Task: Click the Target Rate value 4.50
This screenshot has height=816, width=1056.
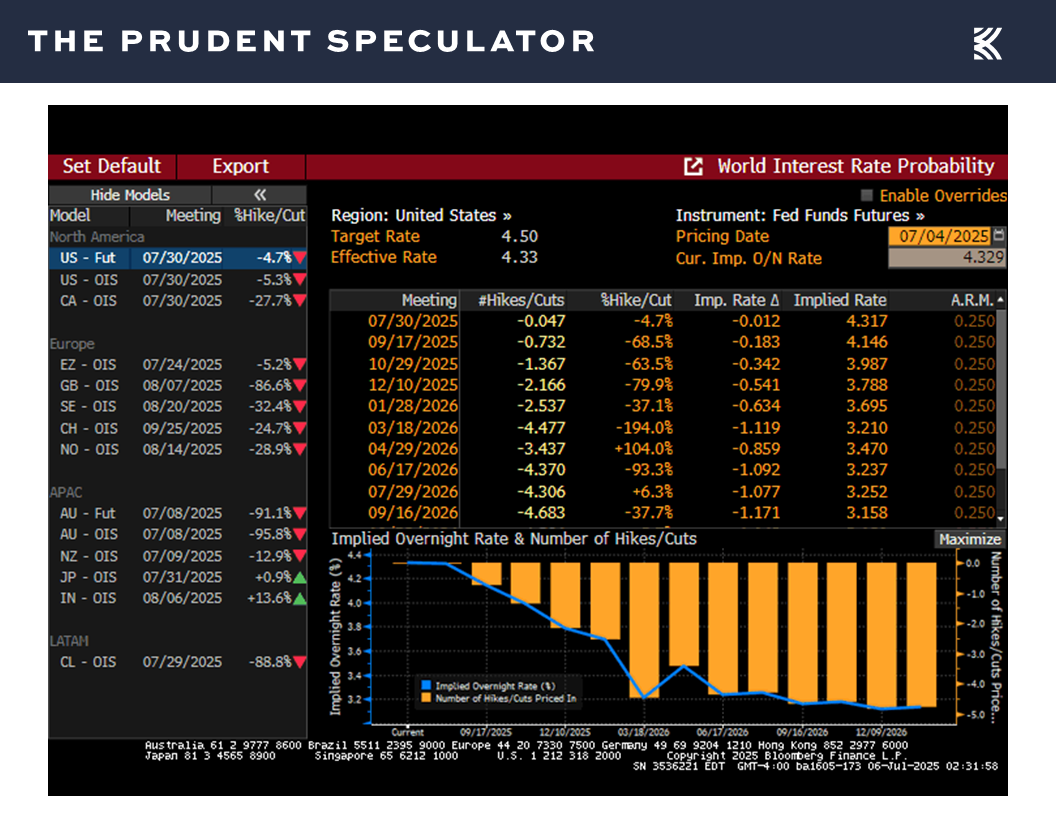Action: 519,236
